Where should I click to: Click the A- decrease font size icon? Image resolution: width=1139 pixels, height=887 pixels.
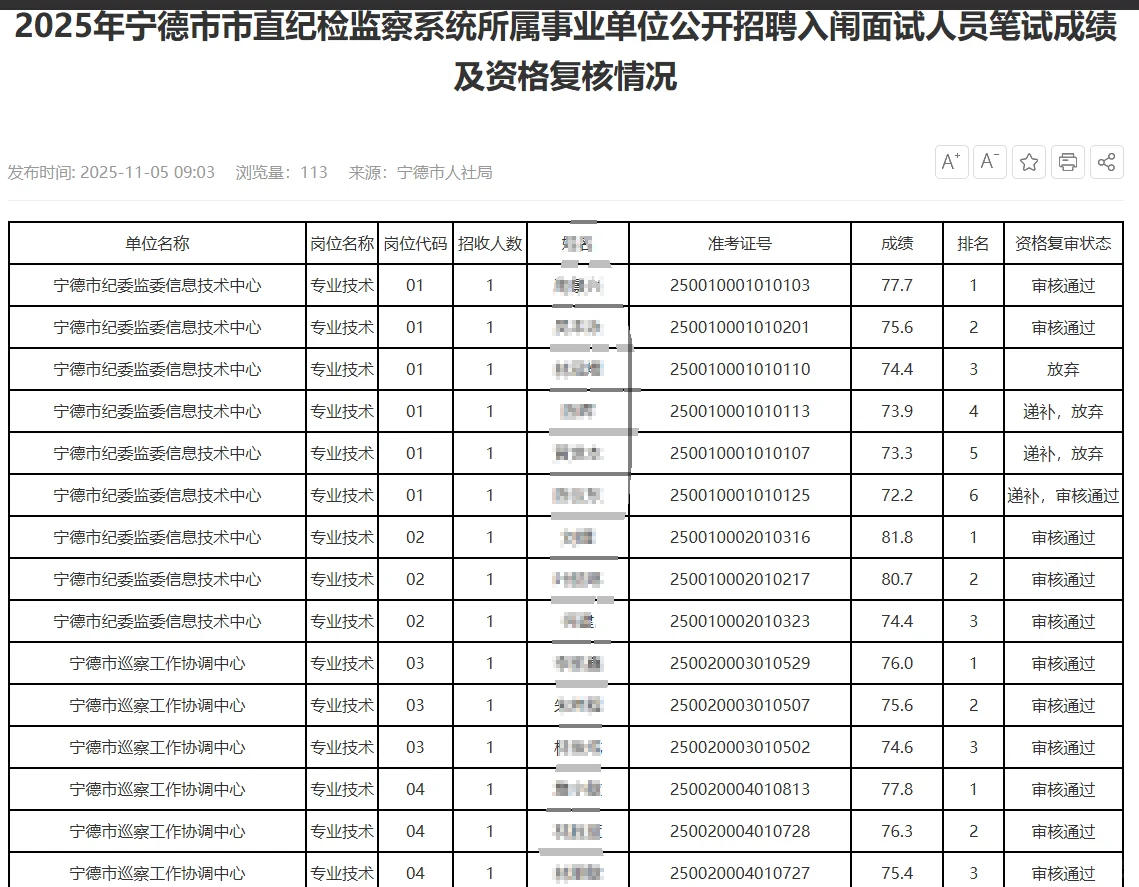pos(989,161)
